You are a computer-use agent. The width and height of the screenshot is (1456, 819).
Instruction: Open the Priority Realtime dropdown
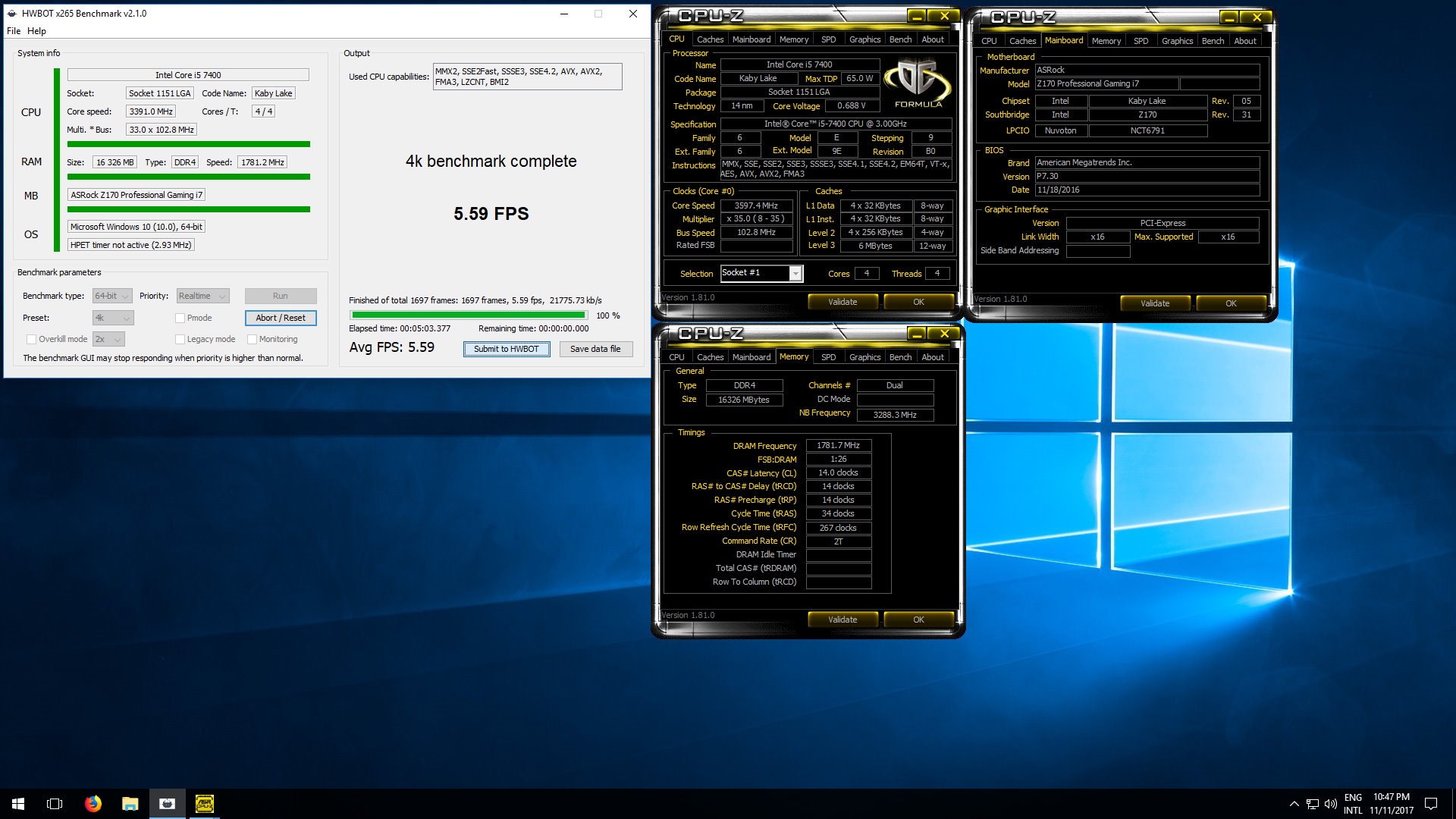(202, 296)
